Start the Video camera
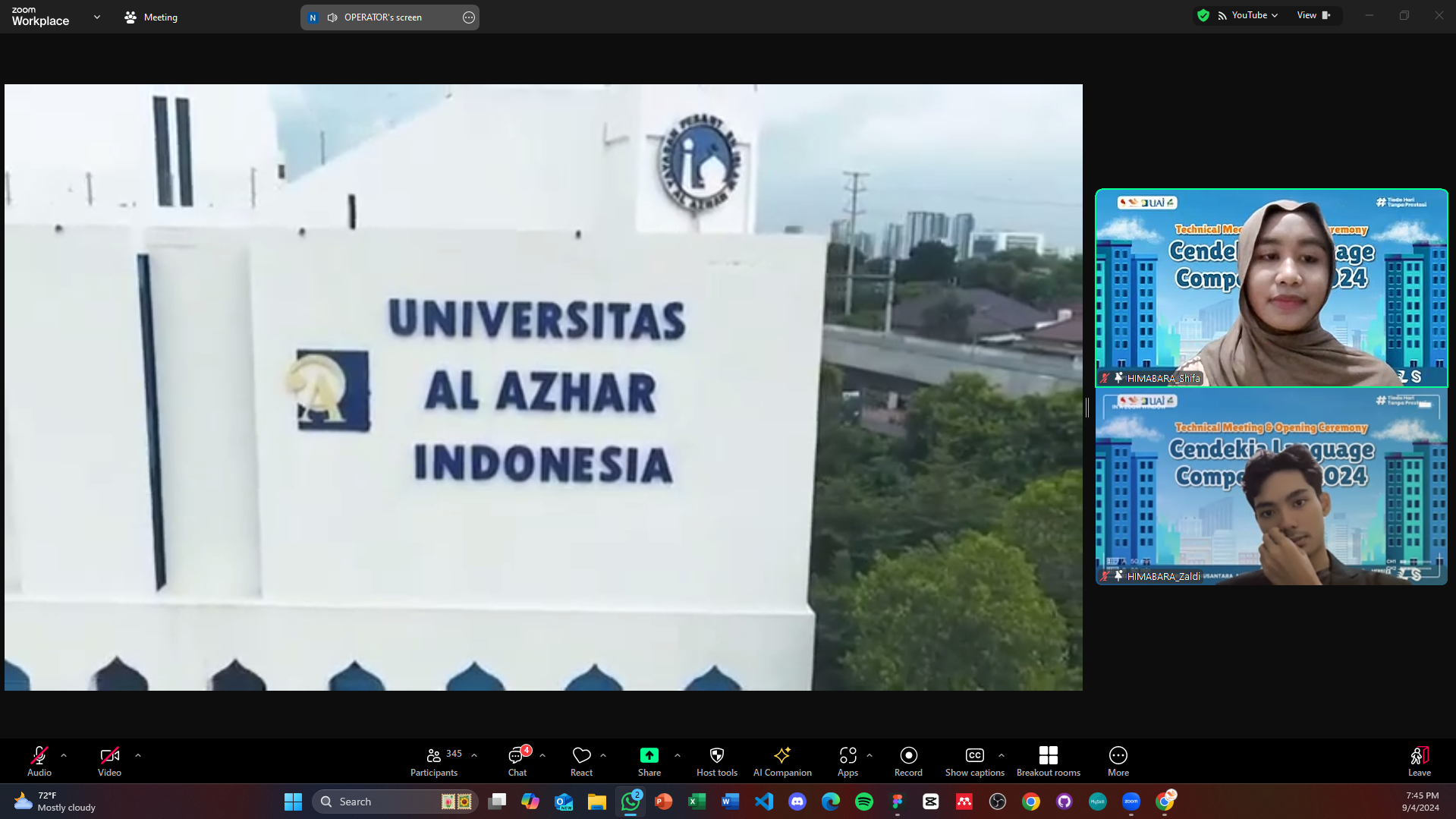 click(109, 761)
